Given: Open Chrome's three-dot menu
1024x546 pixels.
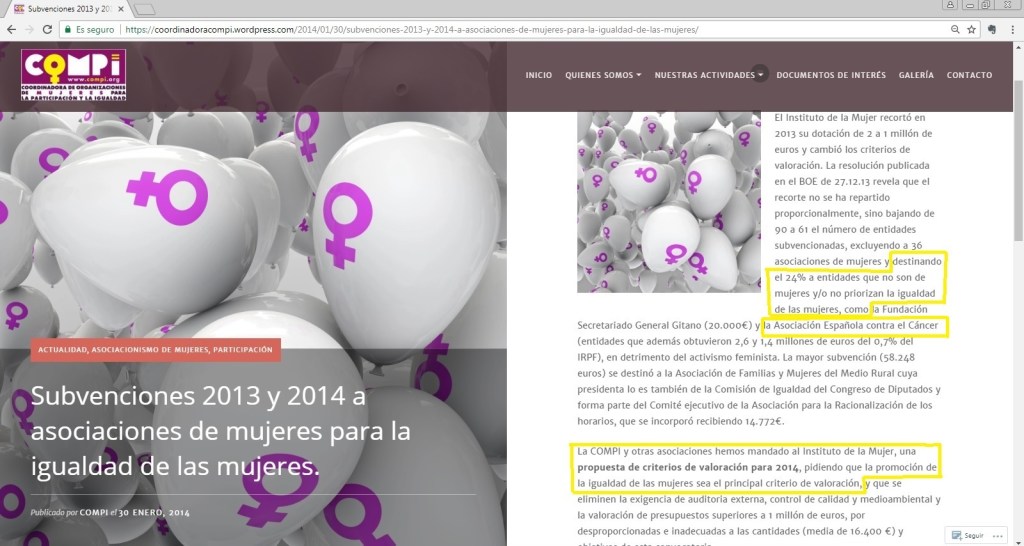Looking at the screenshot, I should (x=1012, y=30).
